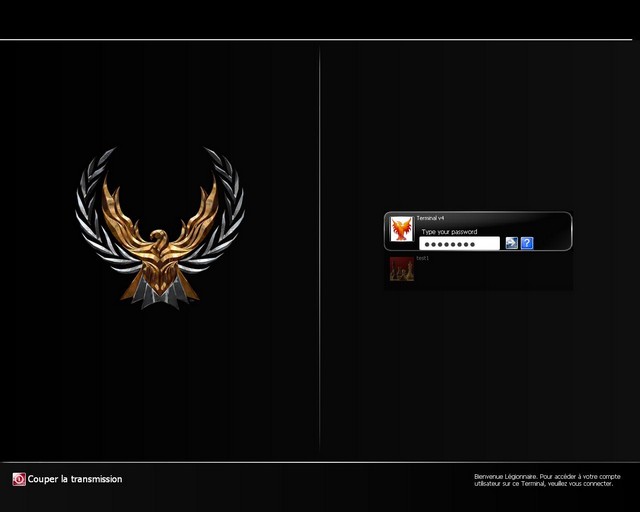Click the Terminal v4 username label
The width and height of the screenshot is (640, 512).
430,218
